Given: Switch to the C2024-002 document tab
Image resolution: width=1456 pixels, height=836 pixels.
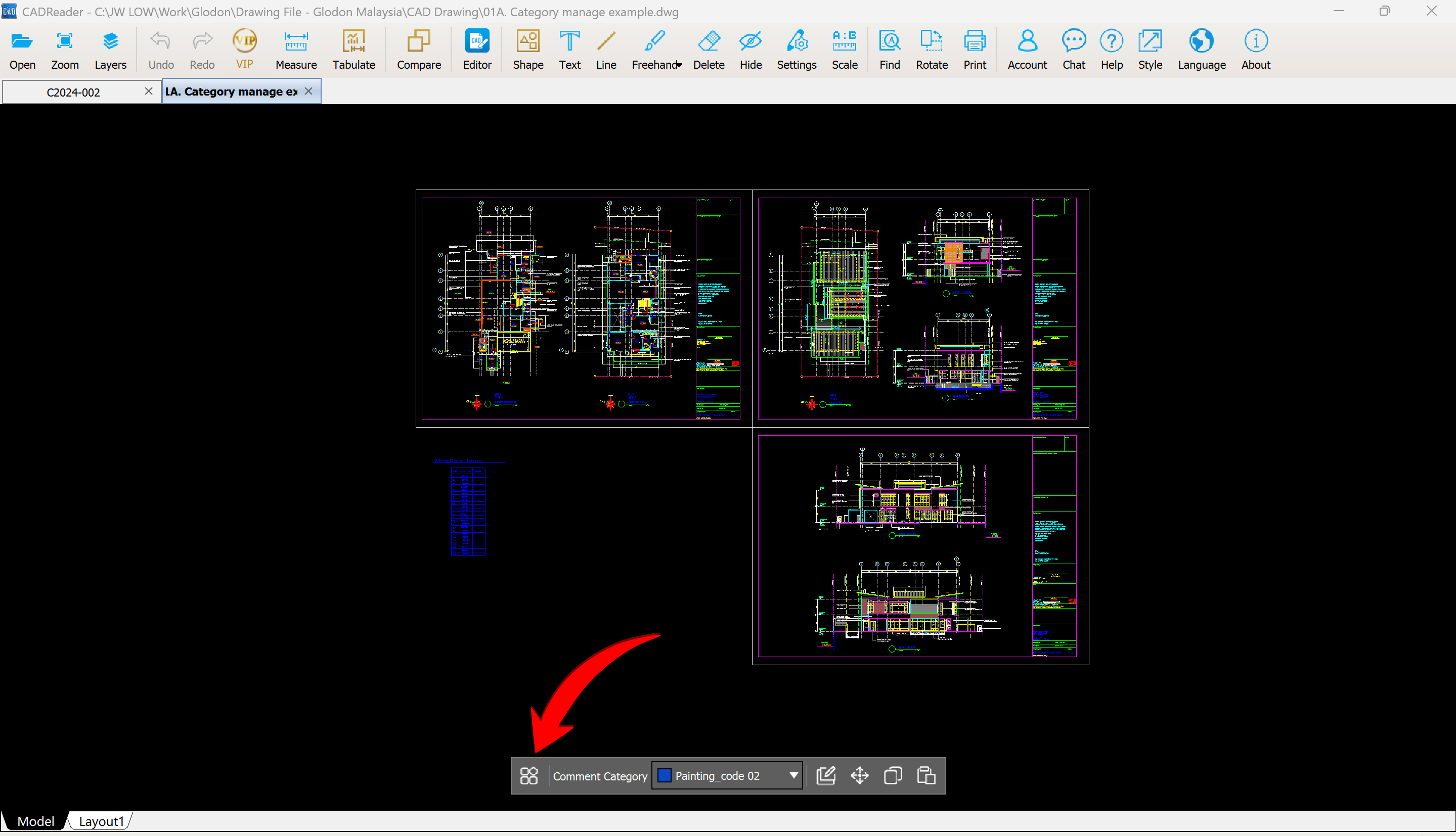Looking at the screenshot, I should coord(73,92).
